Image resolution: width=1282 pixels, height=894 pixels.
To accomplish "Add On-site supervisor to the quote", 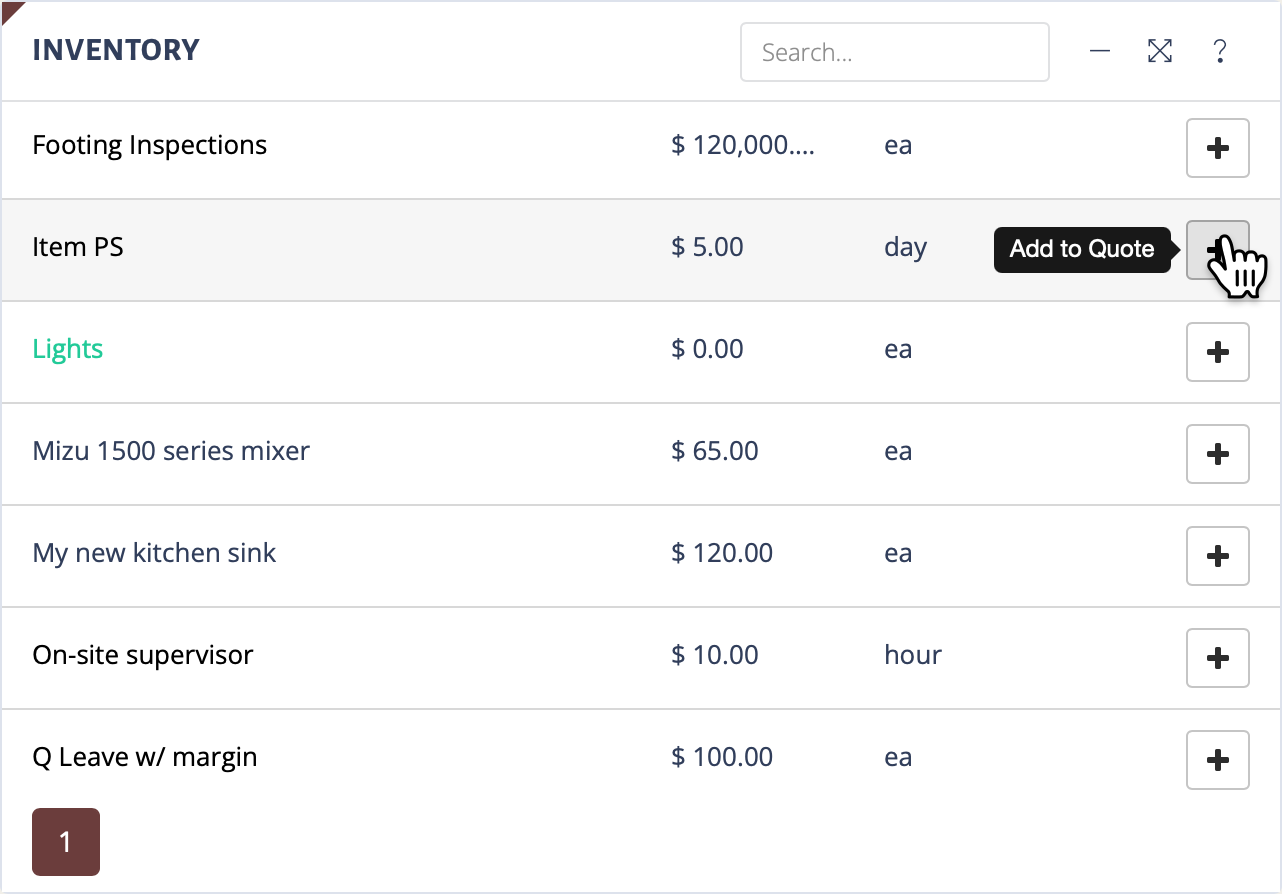I will tap(1218, 658).
